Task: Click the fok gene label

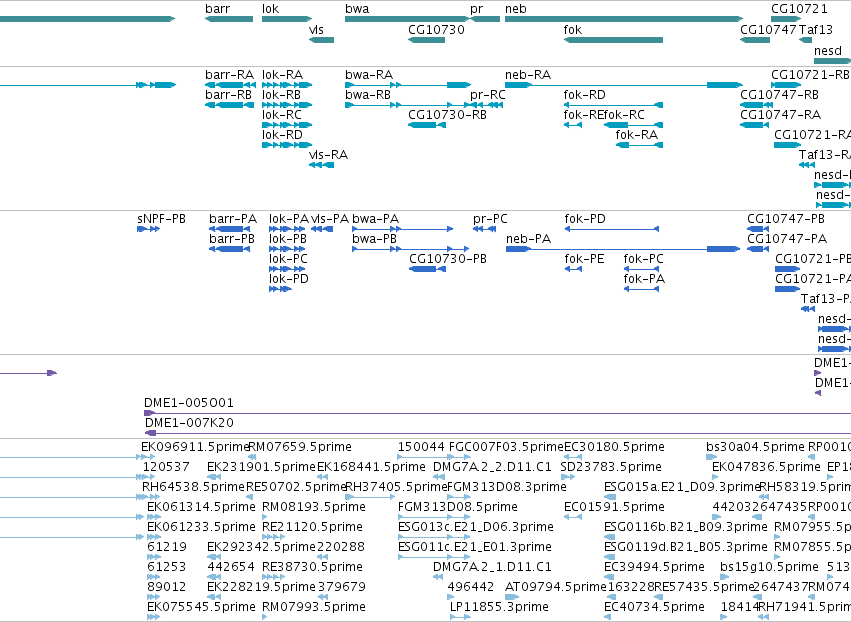Action: click(x=573, y=29)
